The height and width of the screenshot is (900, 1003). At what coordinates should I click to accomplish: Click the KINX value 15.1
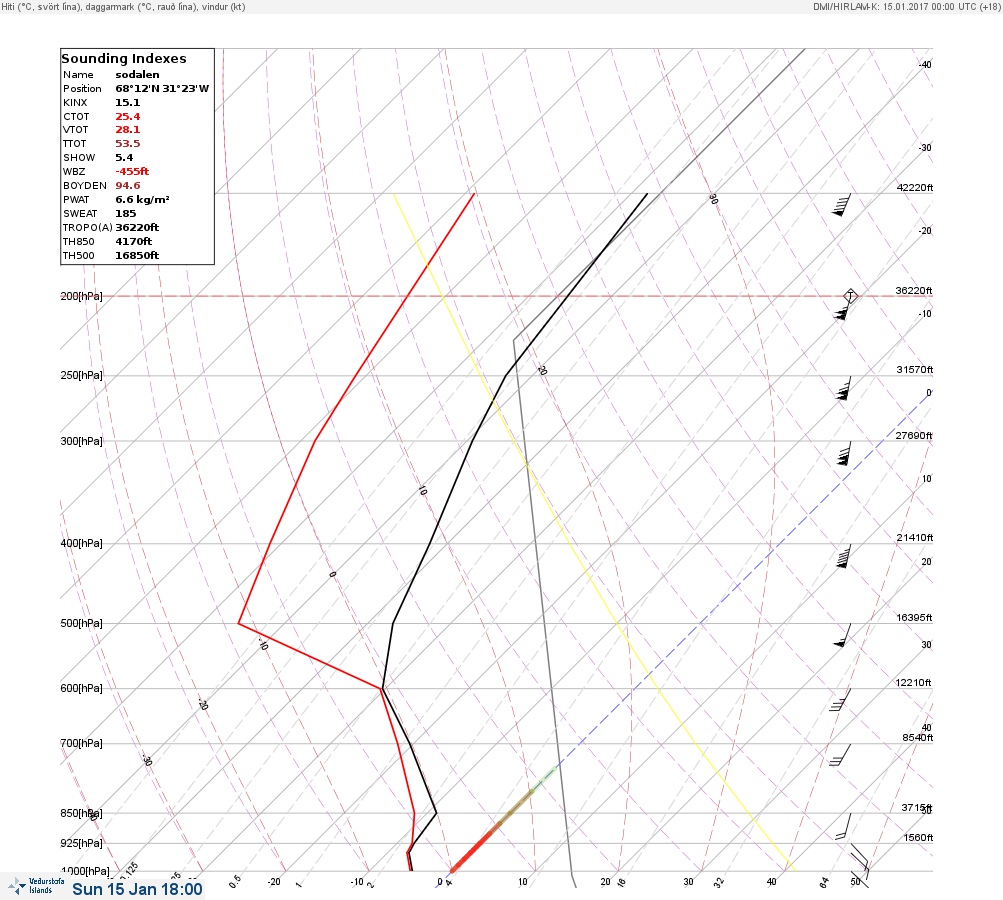[128, 102]
